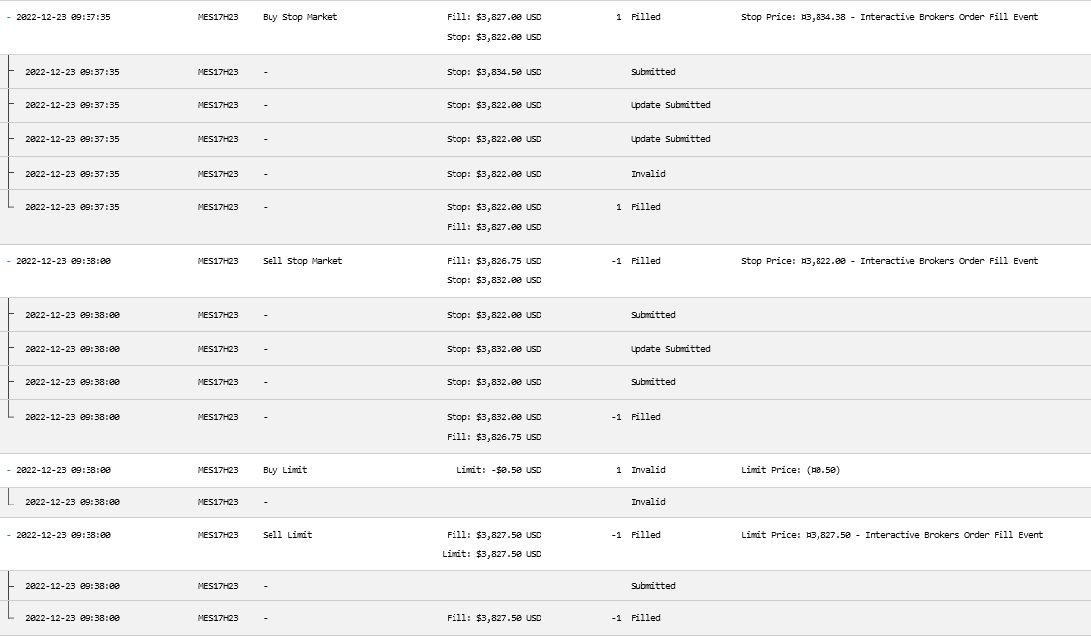This screenshot has width=1091, height=636.
Task: Click the Limit Price 3,827.50 fill event message
Action: [x=892, y=535]
